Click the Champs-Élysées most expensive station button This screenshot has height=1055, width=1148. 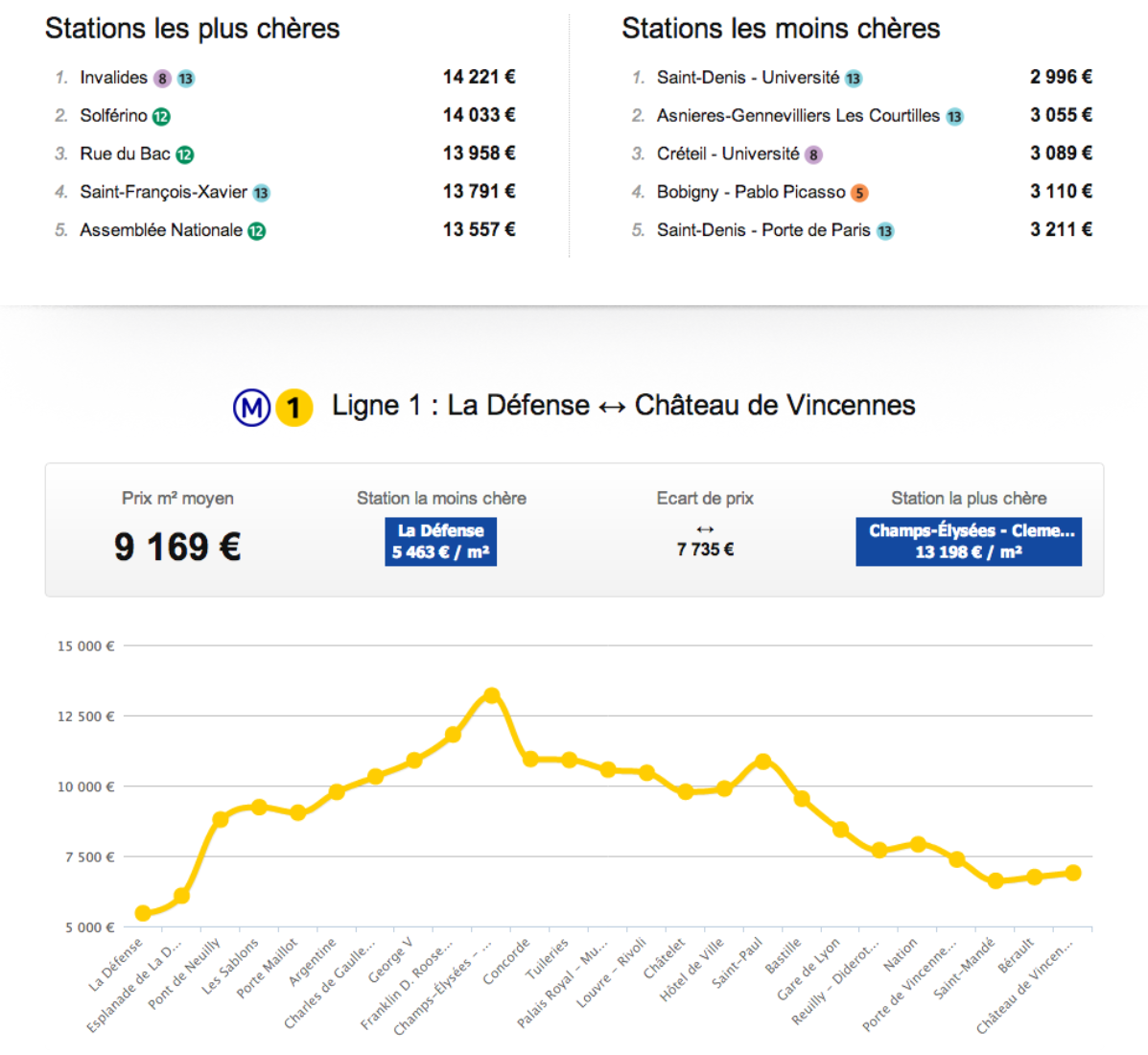click(969, 542)
